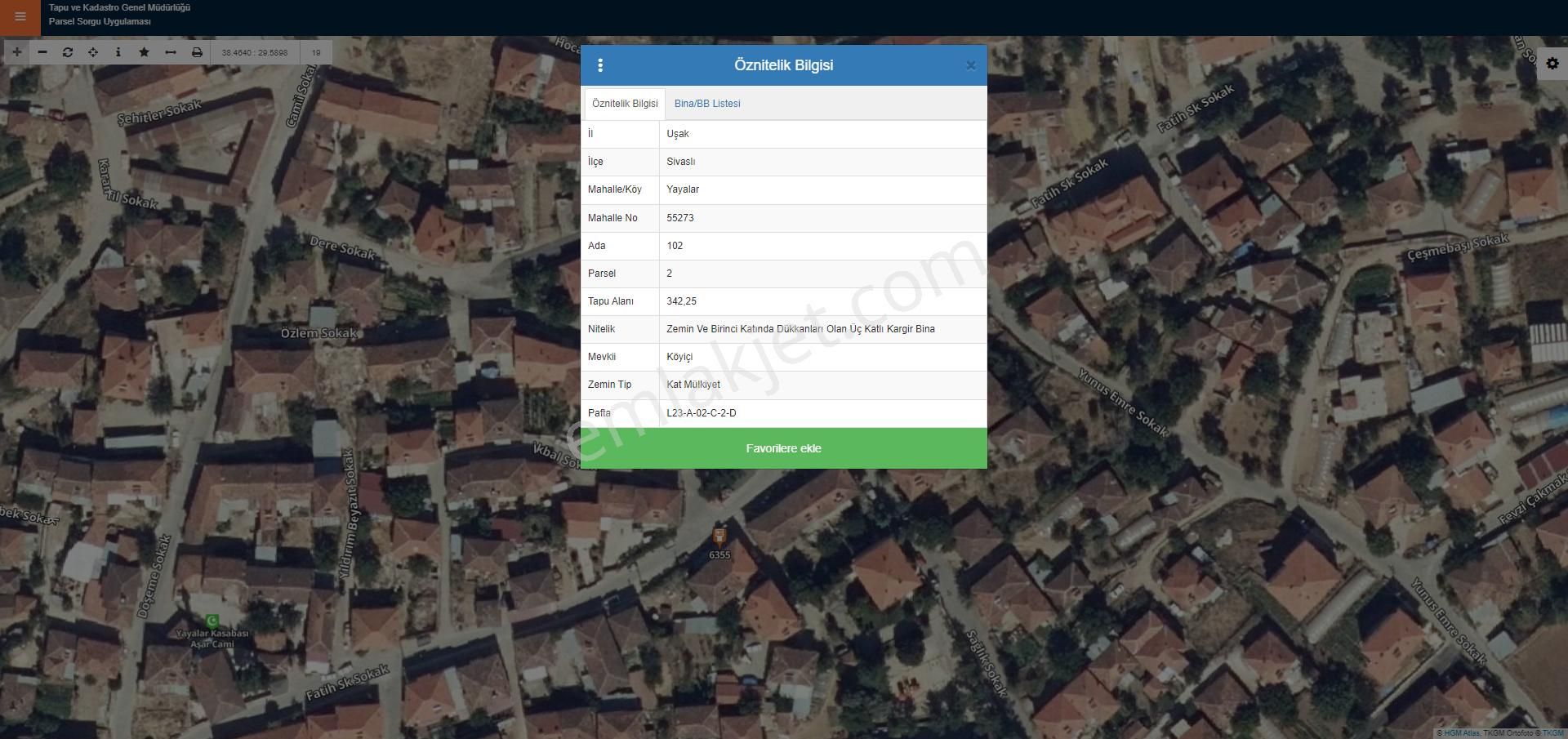
Task: Zoom out with the minus tool
Action: click(x=42, y=52)
